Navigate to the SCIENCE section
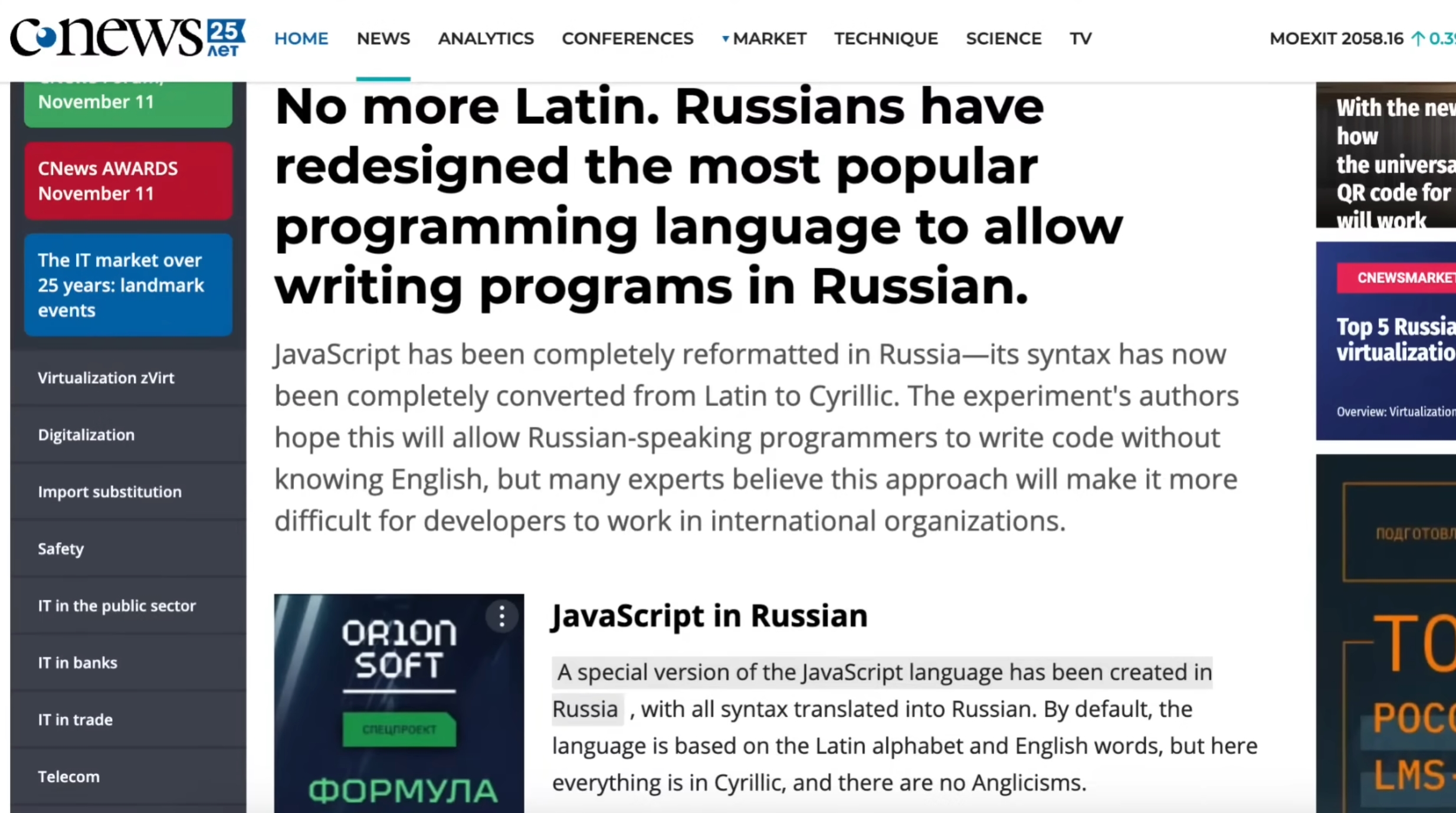 1003,38
